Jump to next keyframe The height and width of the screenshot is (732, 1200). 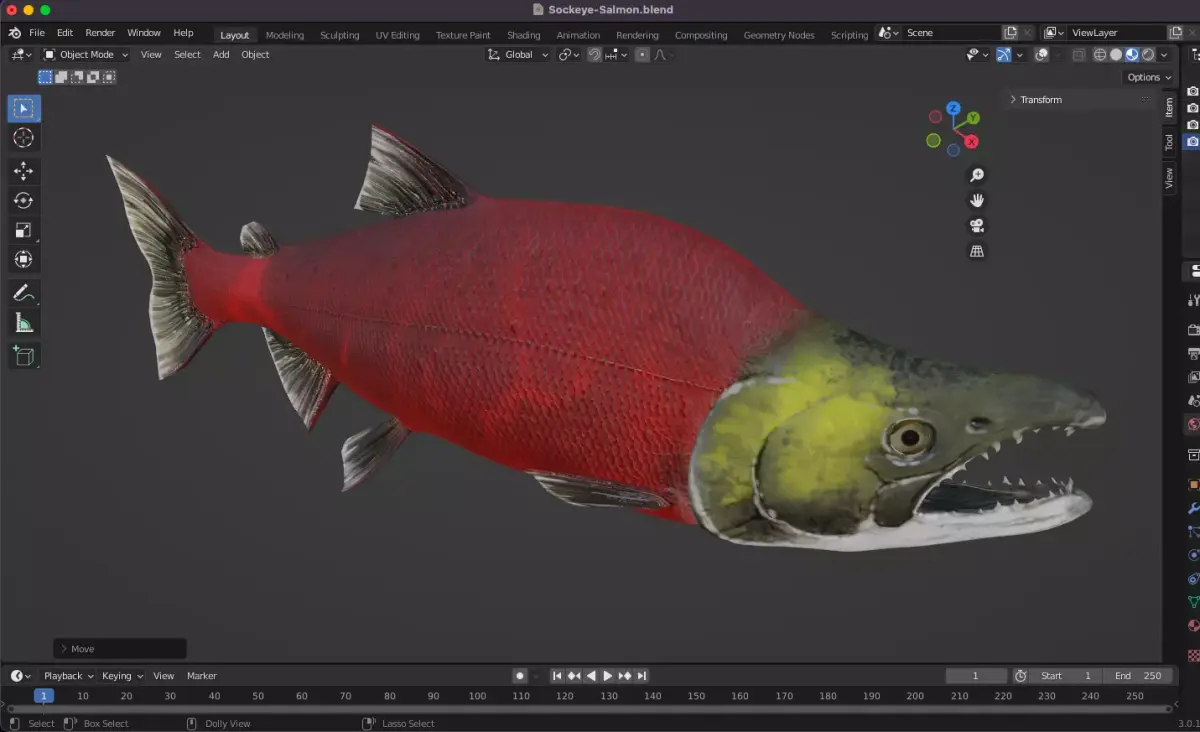pyautogui.click(x=625, y=676)
